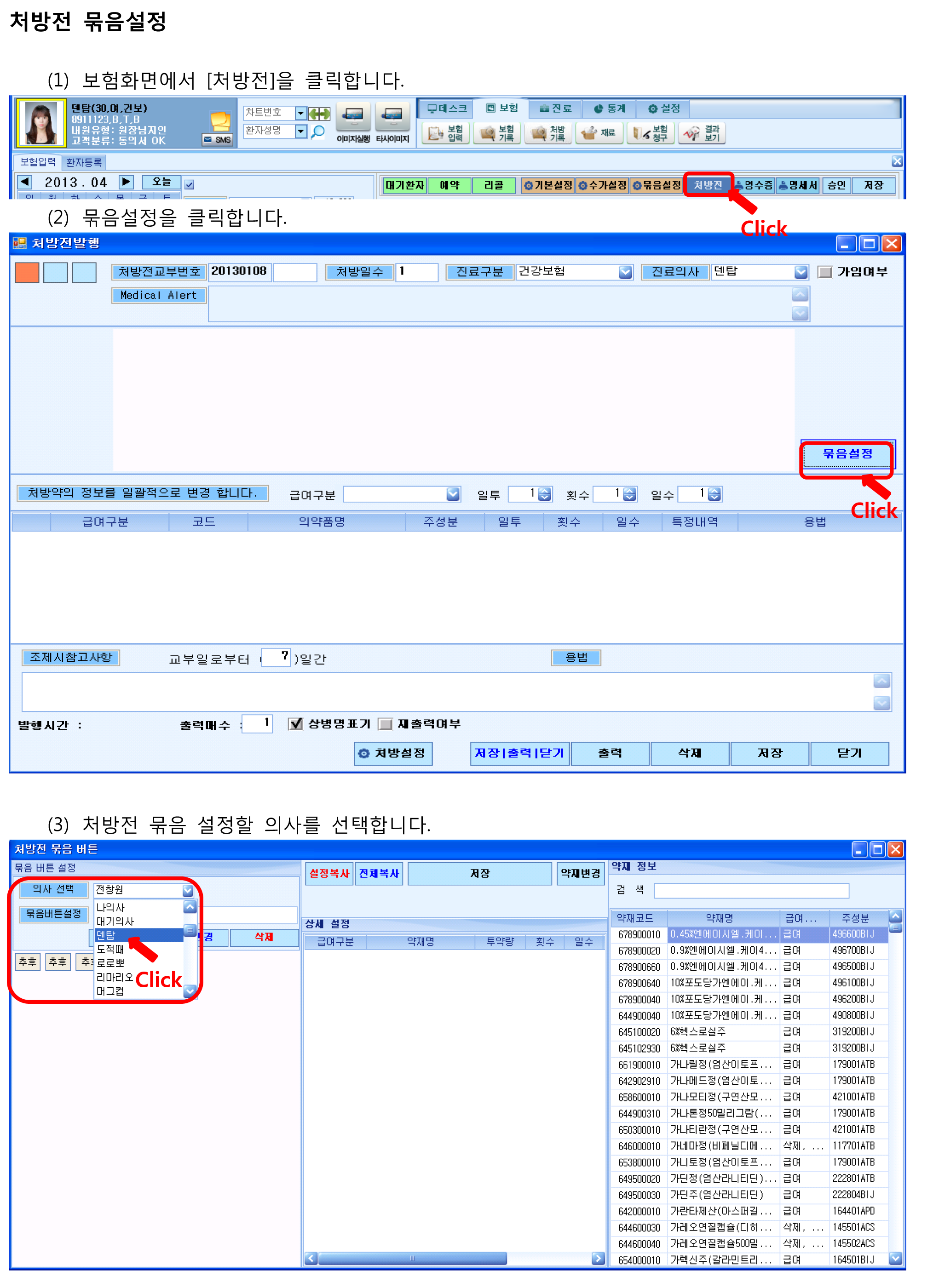Viewport: 939px width, 1288px height.
Task: Go to next month arrow
Action: 126,182
